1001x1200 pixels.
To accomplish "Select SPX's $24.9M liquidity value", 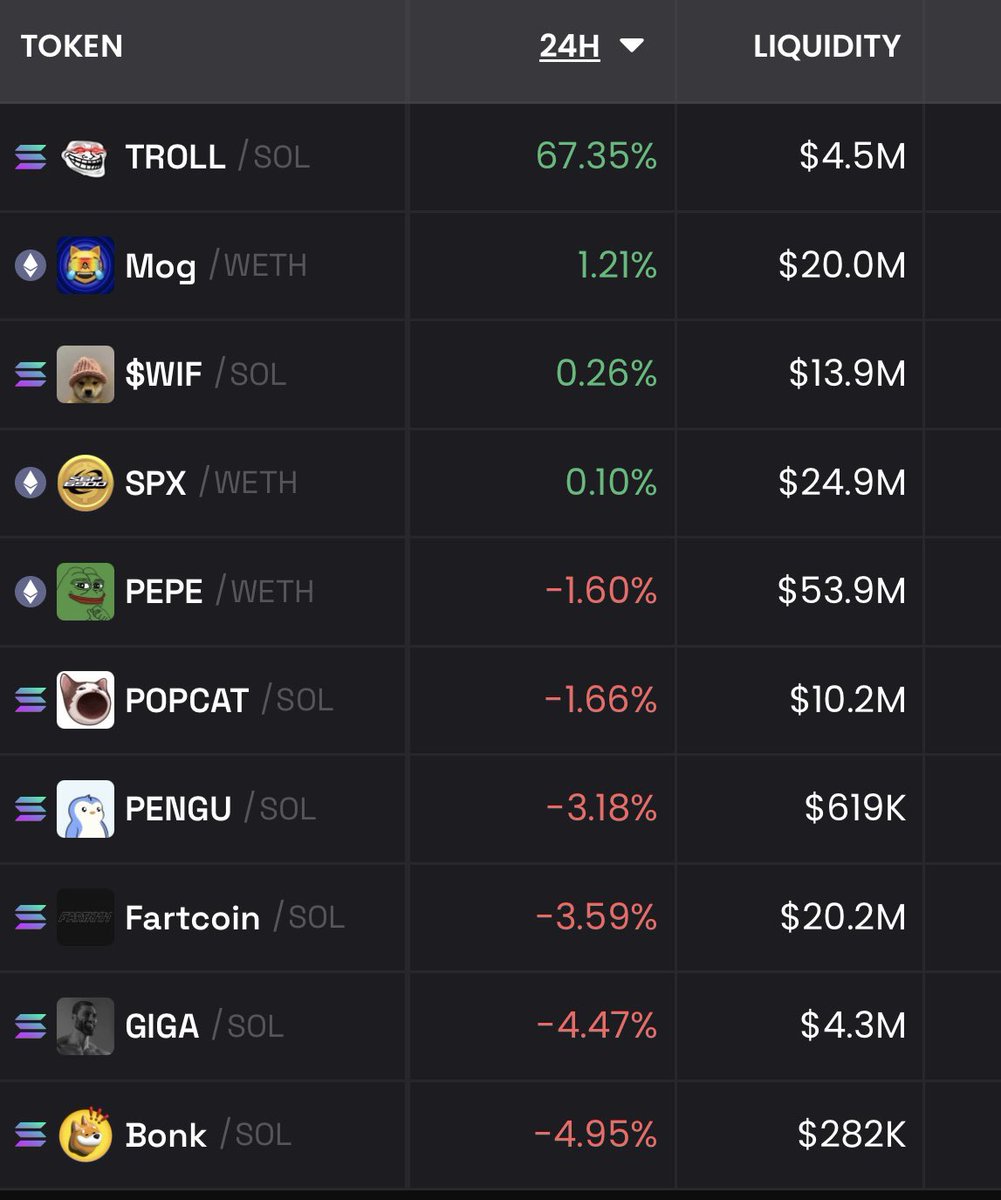I will point(842,482).
